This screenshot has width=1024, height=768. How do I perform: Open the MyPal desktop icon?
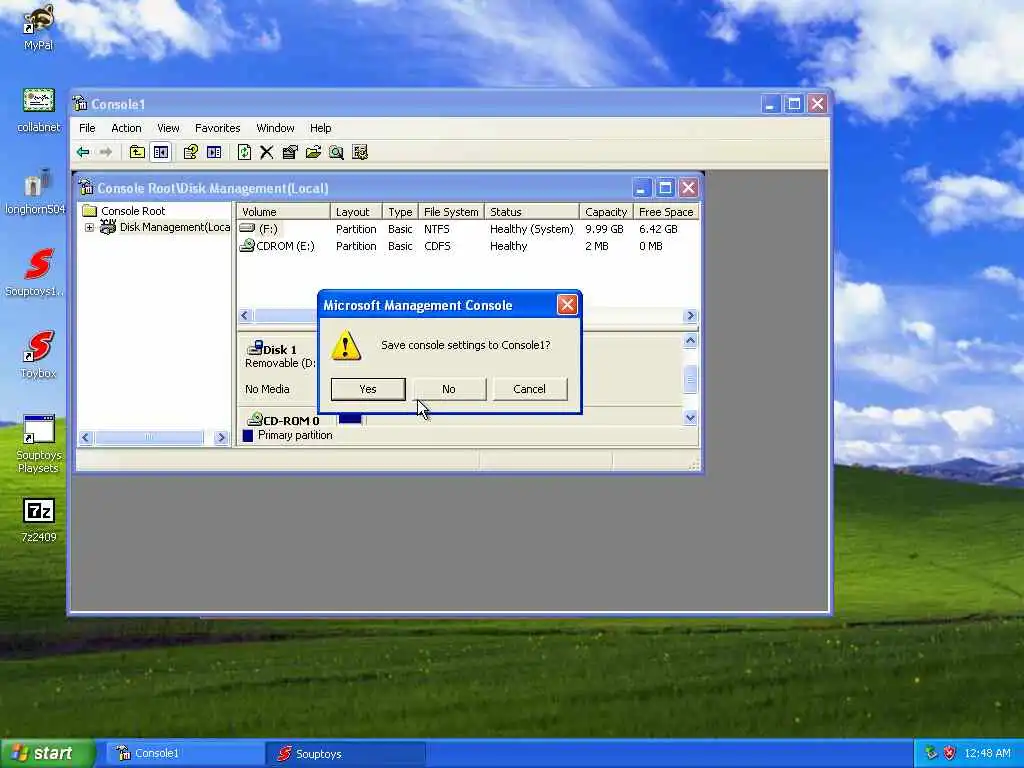click(x=38, y=27)
